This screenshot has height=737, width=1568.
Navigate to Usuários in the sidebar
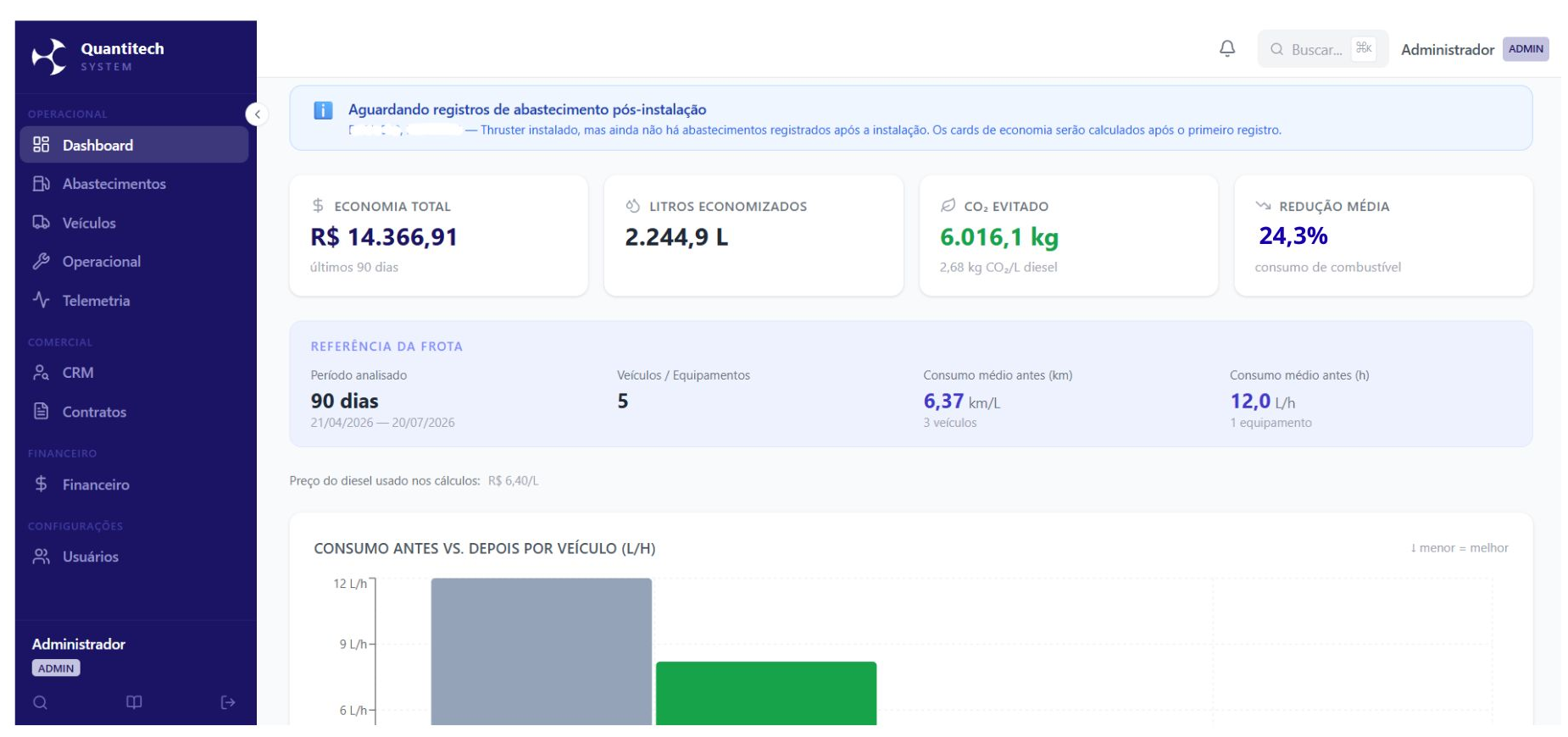(x=134, y=557)
